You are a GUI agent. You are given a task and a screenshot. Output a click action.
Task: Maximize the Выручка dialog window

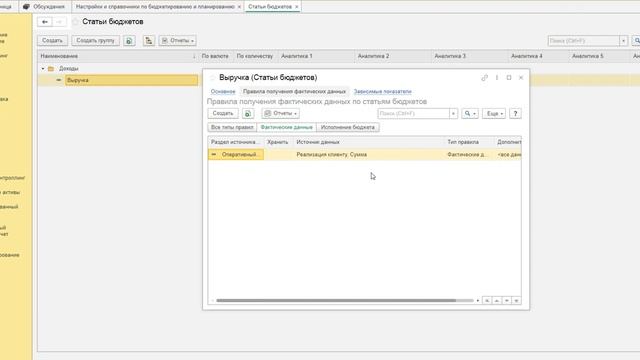point(509,78)
